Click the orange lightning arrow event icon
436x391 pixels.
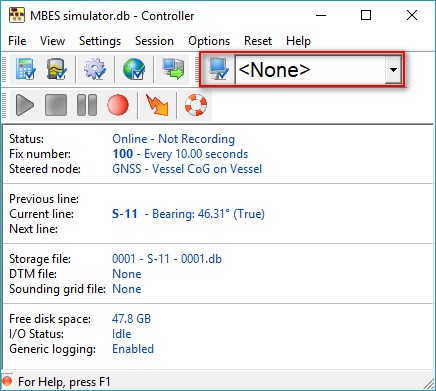157,105
